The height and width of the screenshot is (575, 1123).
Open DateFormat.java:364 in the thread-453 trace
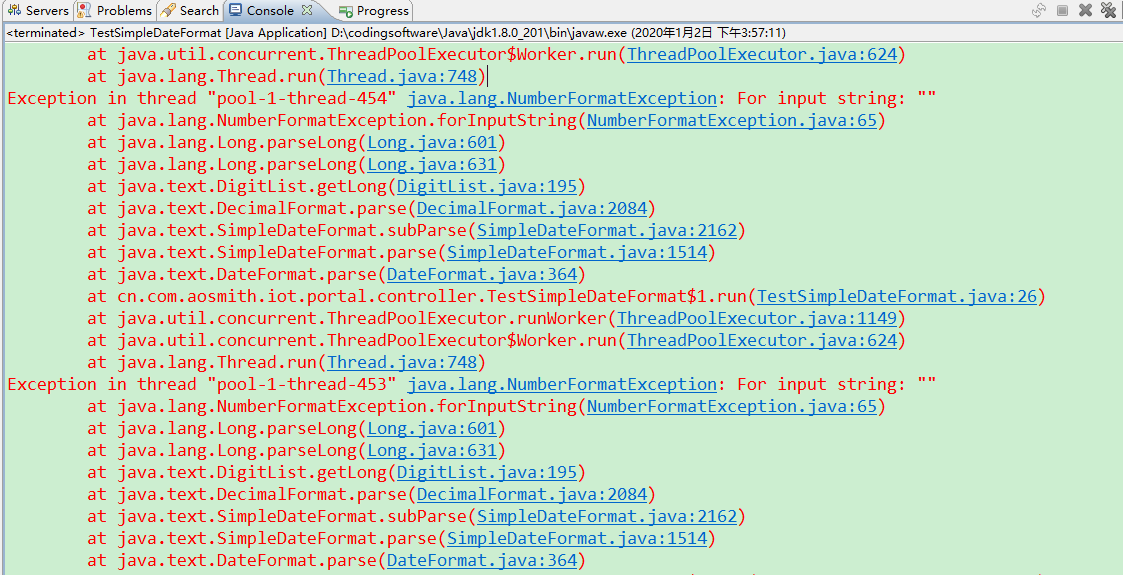(x=482, y=560)
